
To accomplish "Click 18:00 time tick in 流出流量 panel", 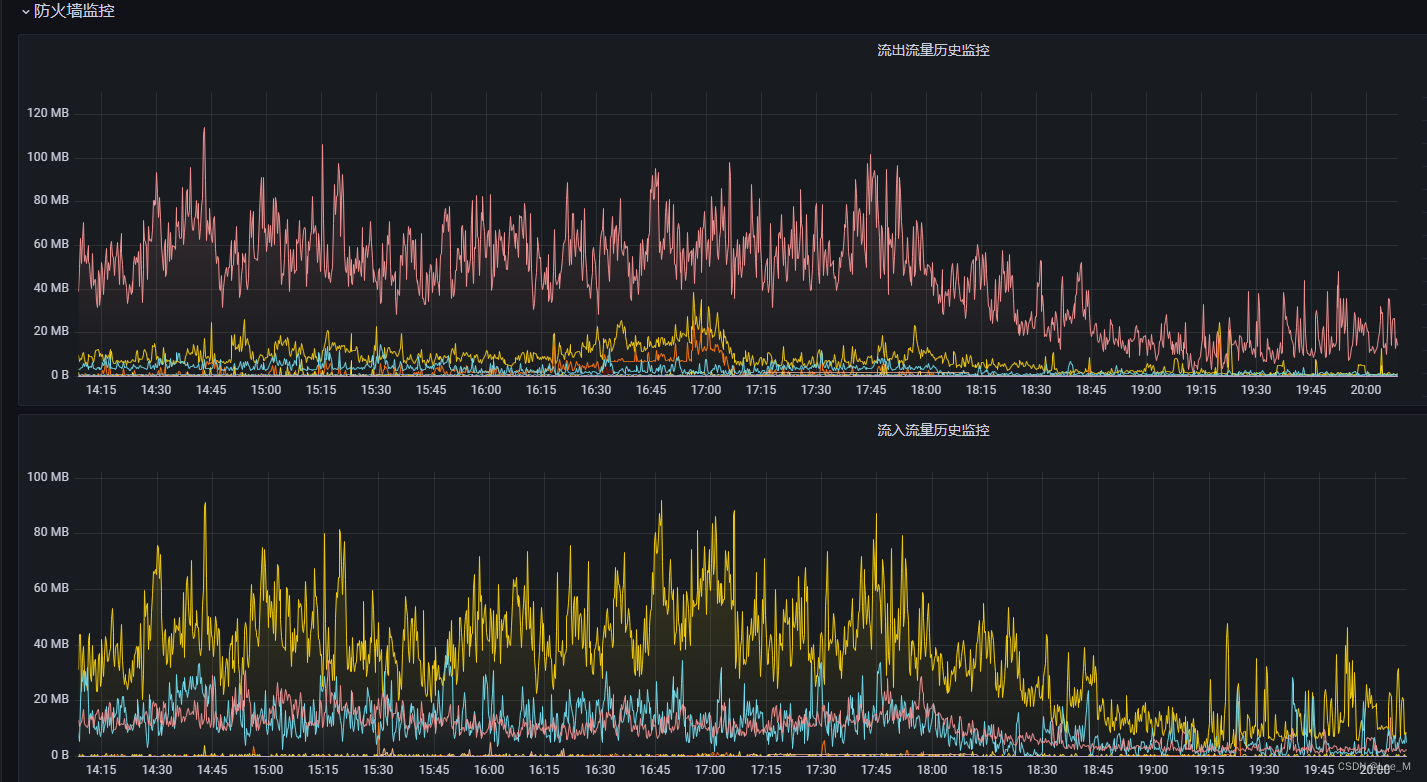I will coord(926,390).
